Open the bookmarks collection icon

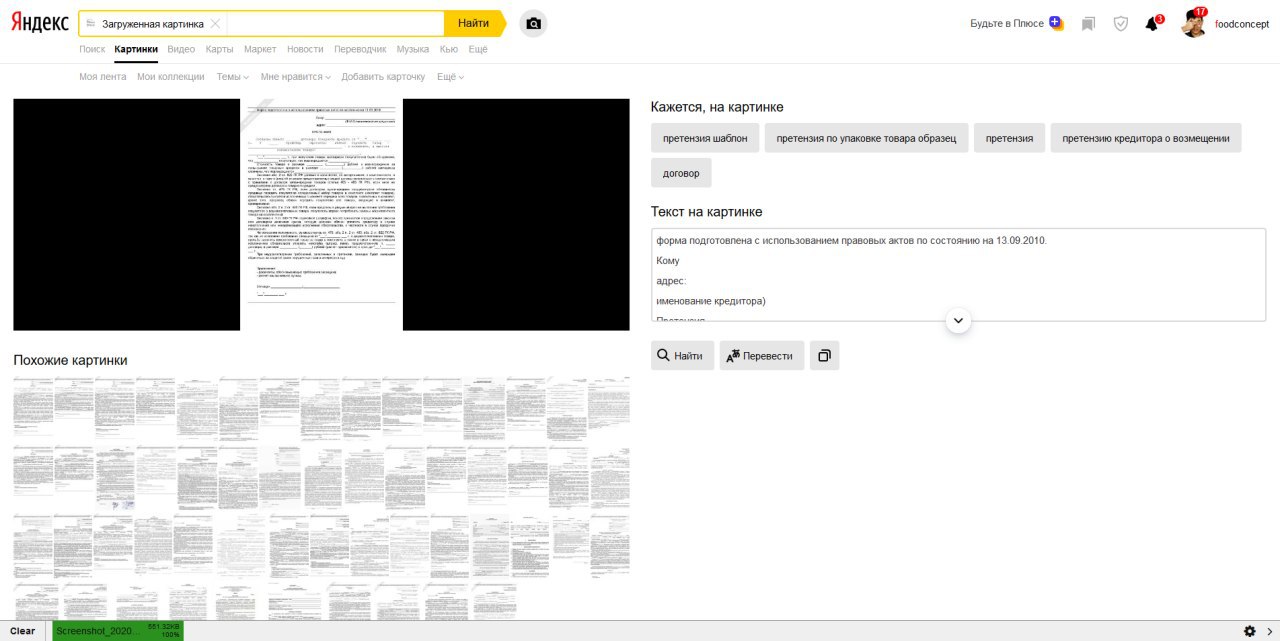tap(1089, 23)
